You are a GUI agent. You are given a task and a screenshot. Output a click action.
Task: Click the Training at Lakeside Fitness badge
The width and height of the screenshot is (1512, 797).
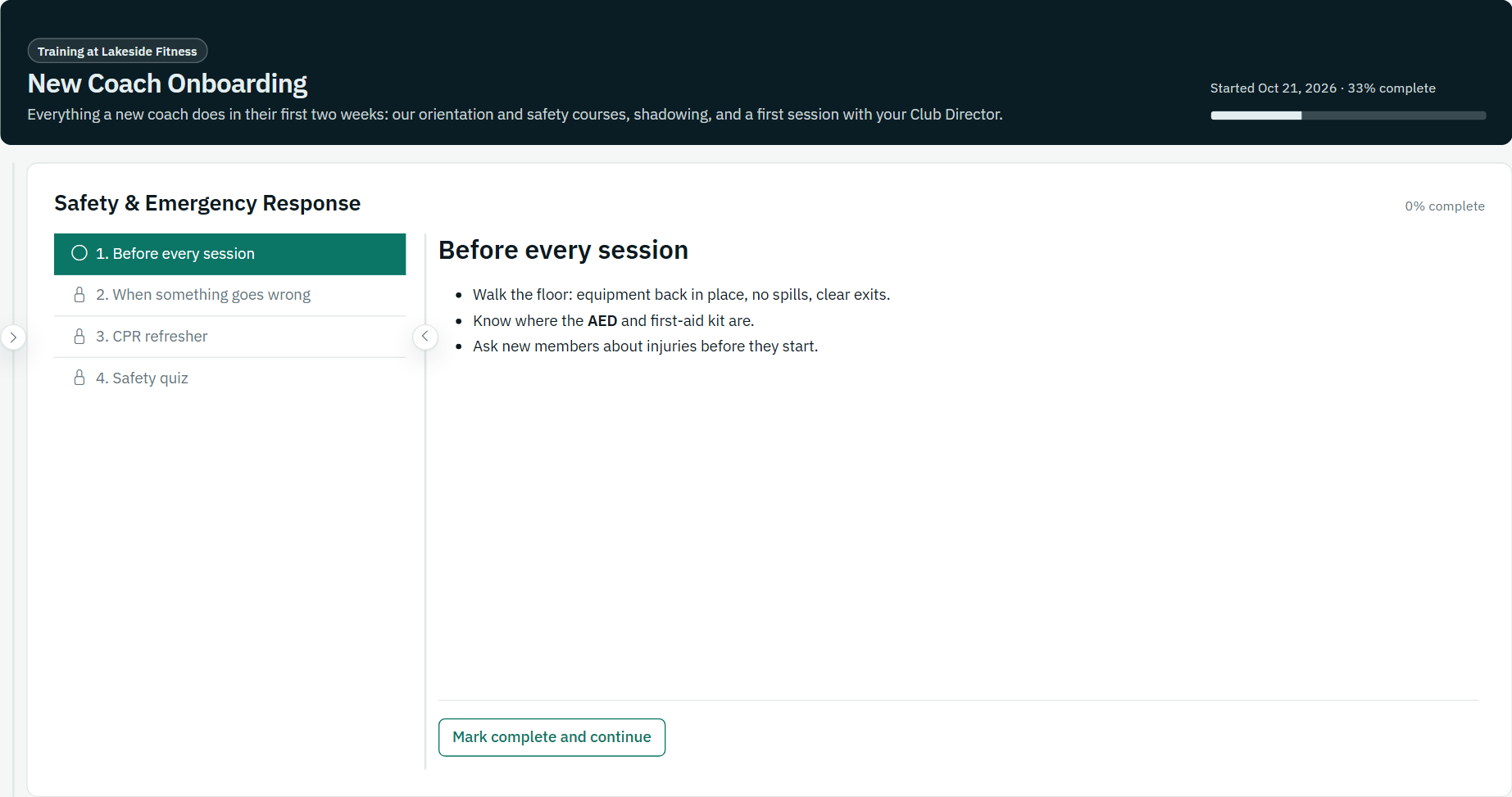pyautogui.click(x=117, y=51)
